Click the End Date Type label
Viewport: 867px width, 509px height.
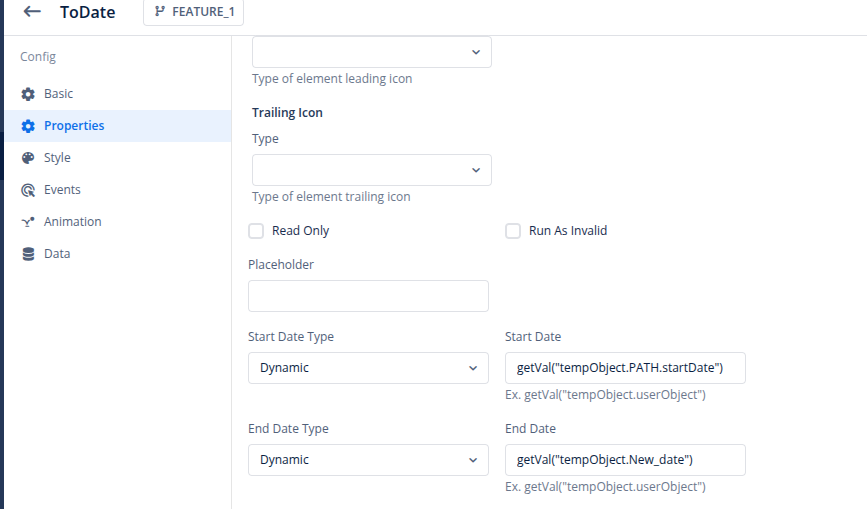coord(288,429)
